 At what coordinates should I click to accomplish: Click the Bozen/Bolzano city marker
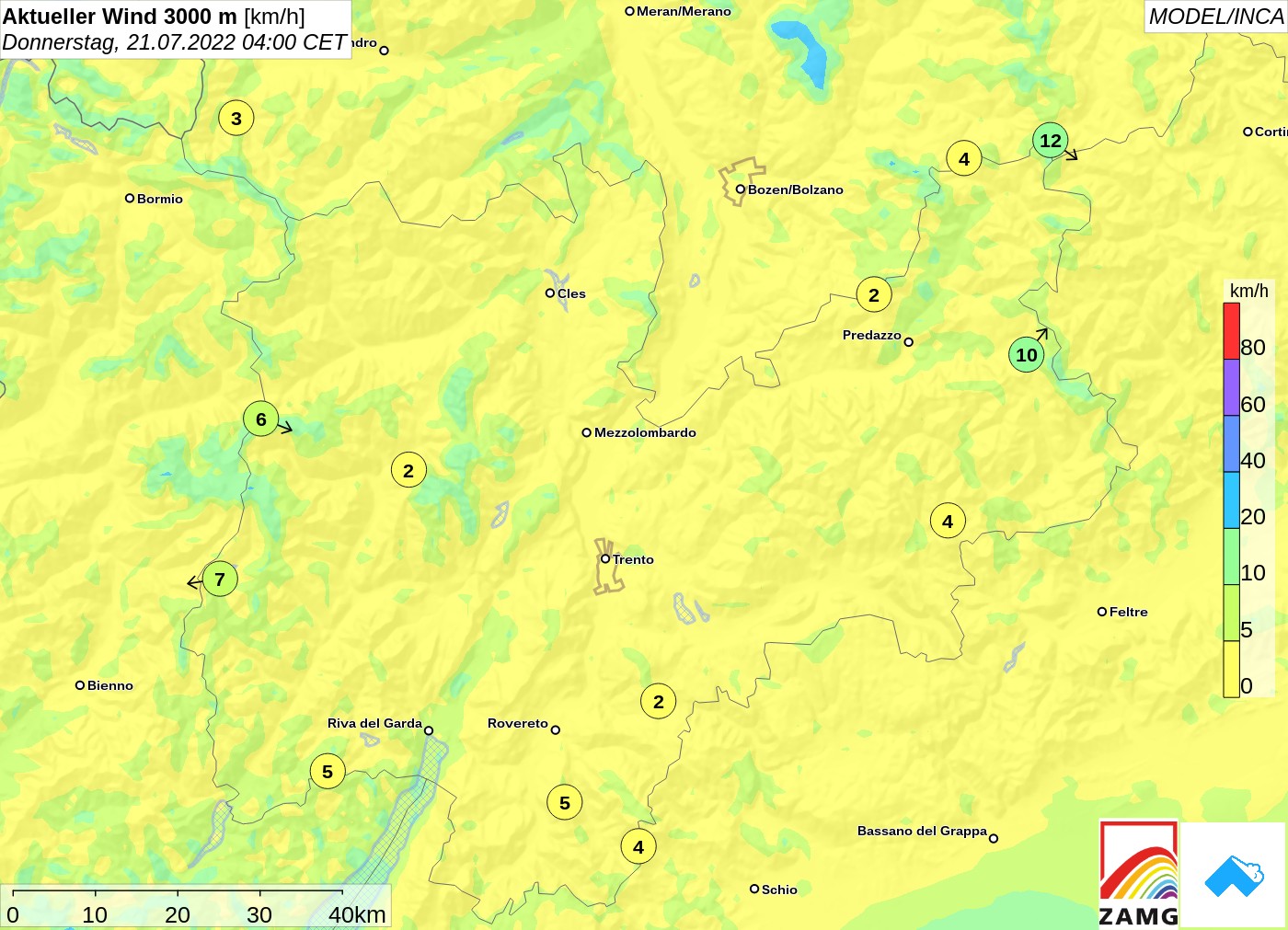(740, 189)
